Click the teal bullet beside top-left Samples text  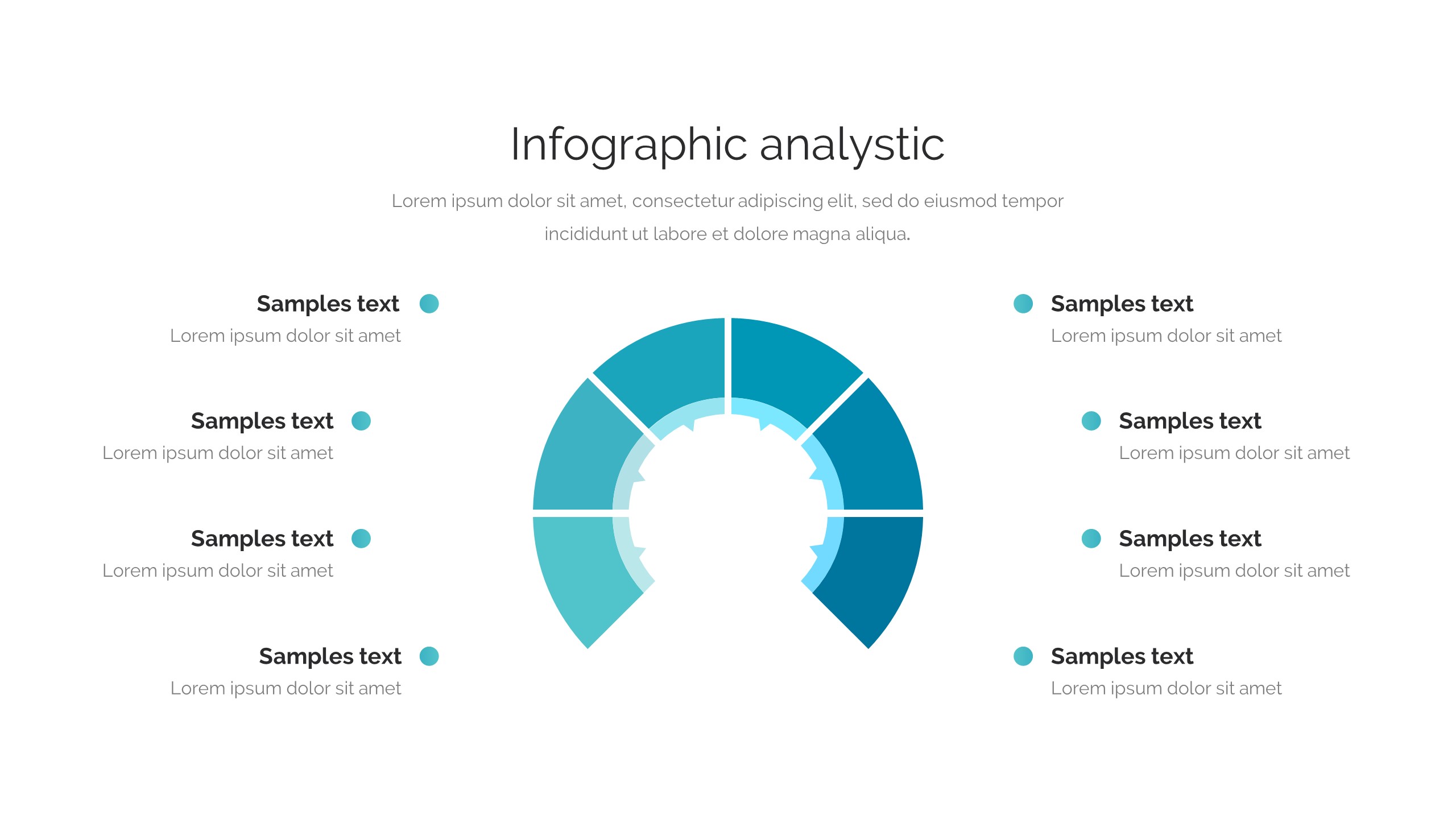pyautogui.click(x=429, y=304)
